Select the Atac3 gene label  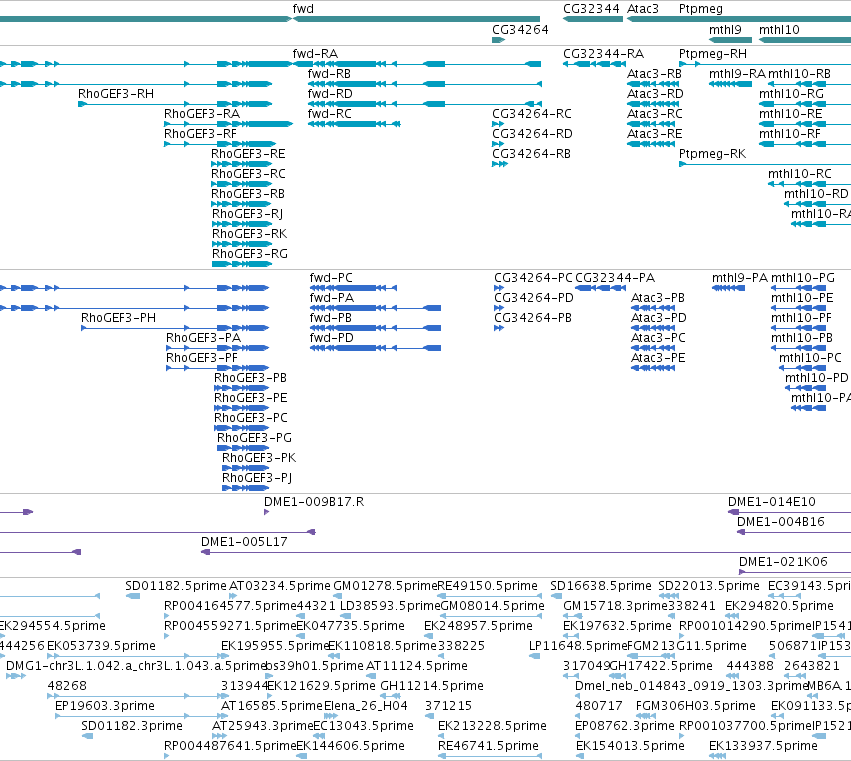[643, 9]
